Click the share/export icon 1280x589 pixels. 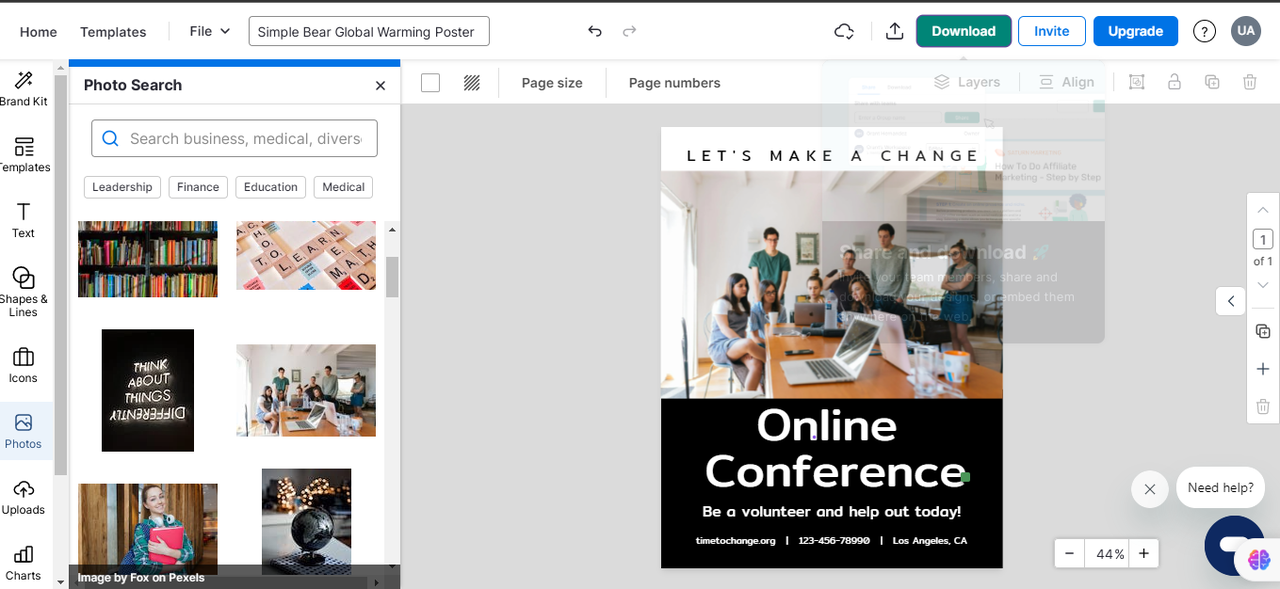[x=894, y=31]
